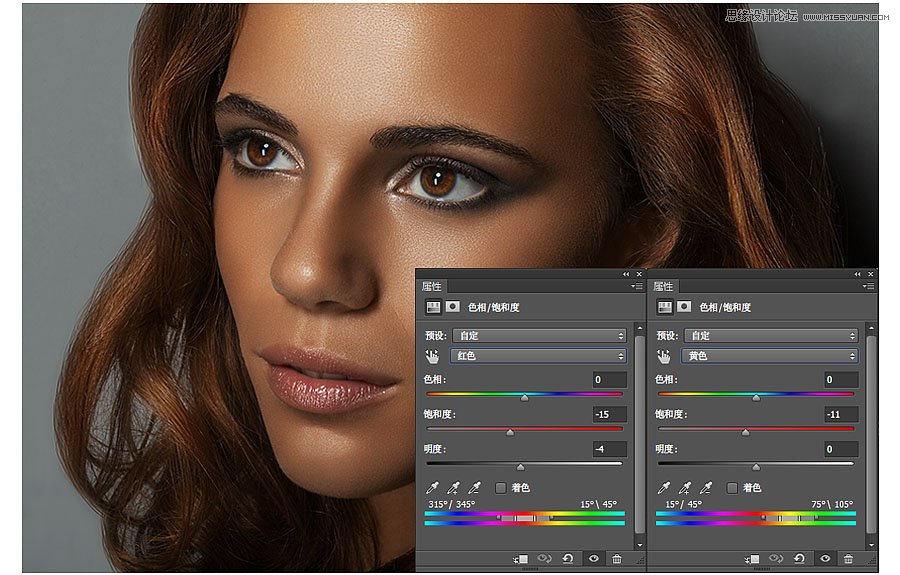Click view previous state icon in yellow panel
Image resolution: width=900 pixels, height=575 pixels.
775,558
